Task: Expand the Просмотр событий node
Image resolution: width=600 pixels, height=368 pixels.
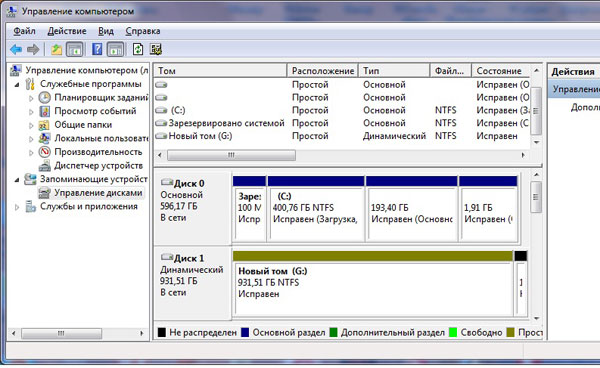Action: coord(31,112)
